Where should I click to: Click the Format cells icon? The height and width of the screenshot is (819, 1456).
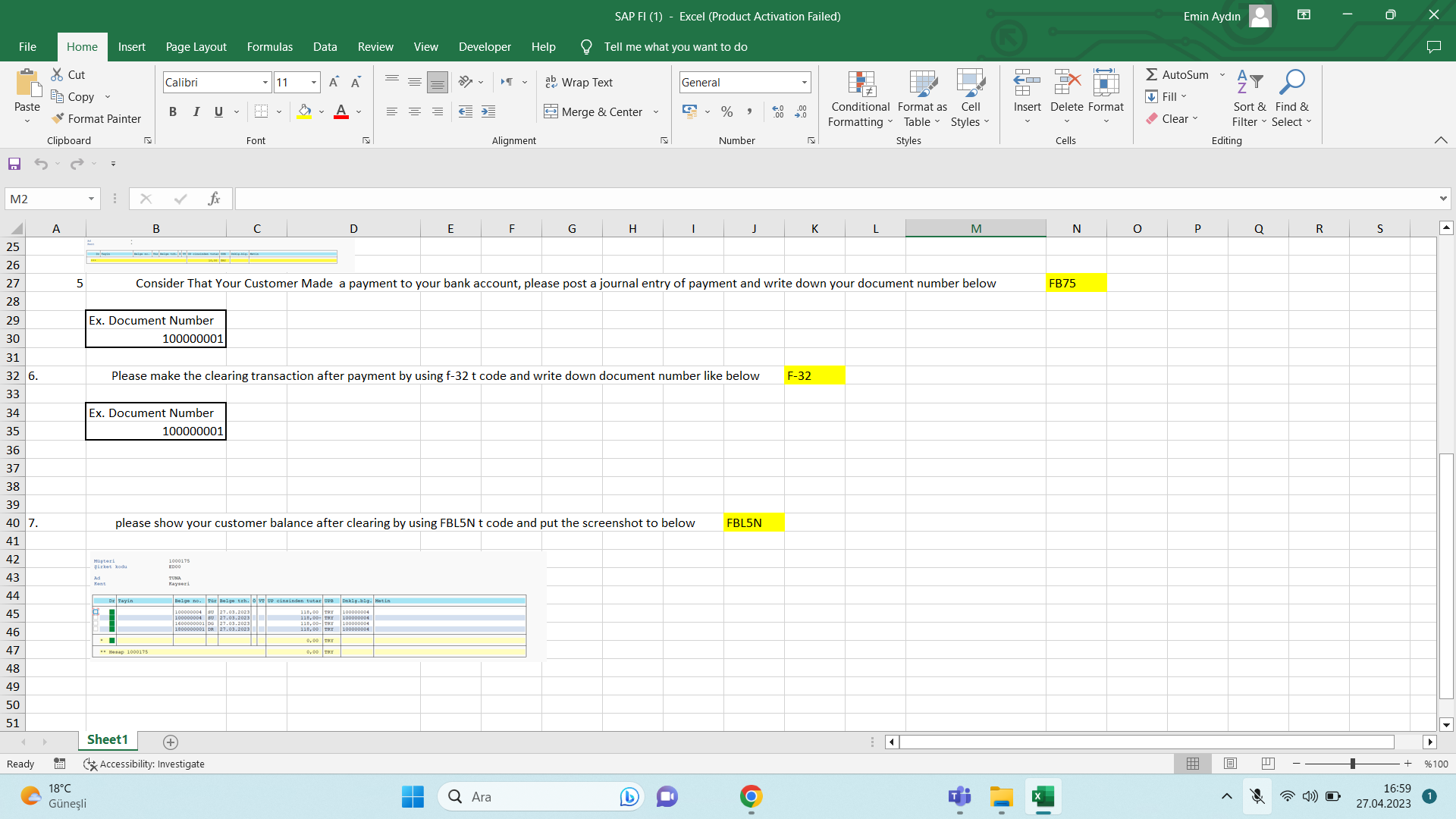[1106, 83]
